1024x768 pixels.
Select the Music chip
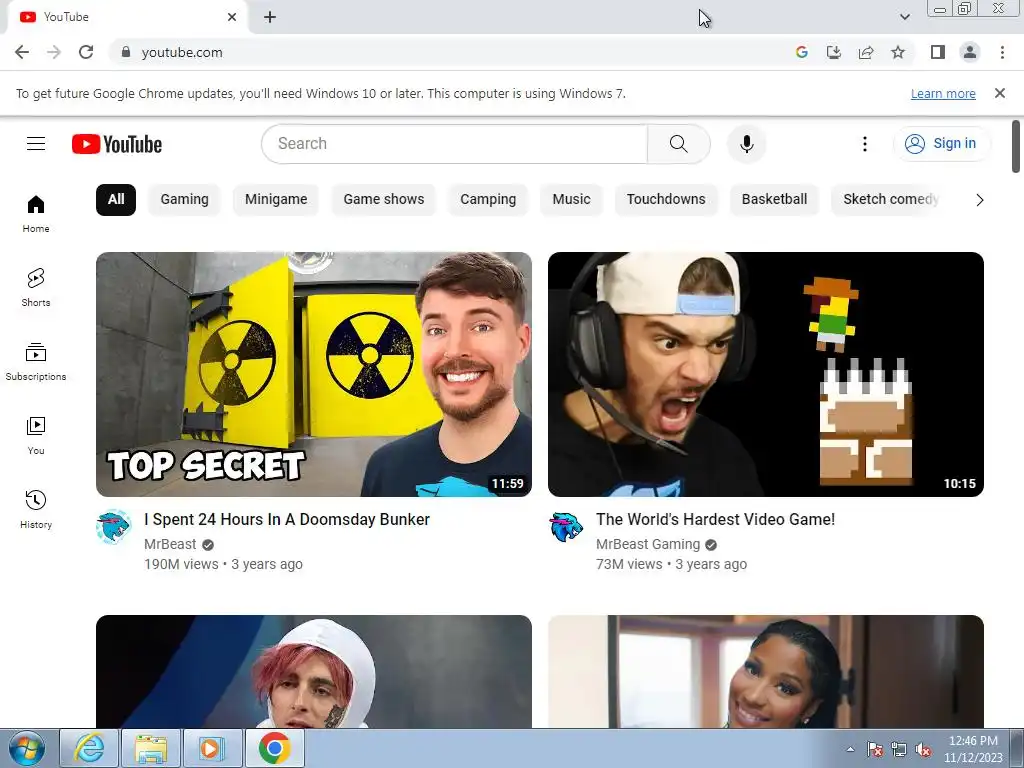571,199
